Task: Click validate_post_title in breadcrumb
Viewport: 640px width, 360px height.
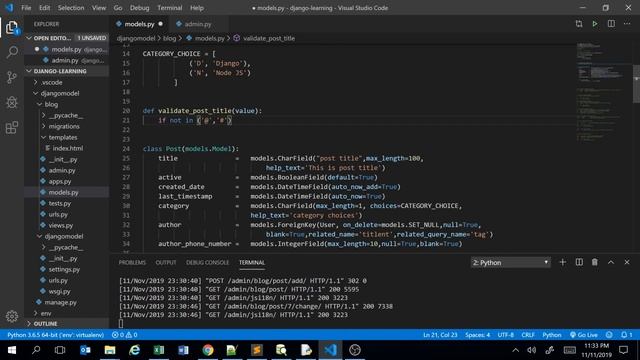Action: [269, 38]
